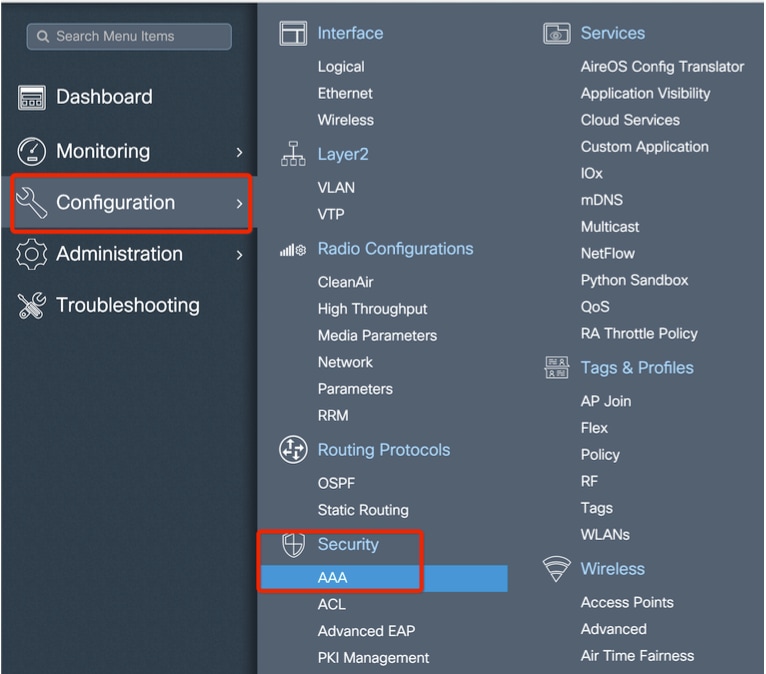Screen dimensions: 766x674
Task: Click the Interface section icon
Action: pos(293,33)
